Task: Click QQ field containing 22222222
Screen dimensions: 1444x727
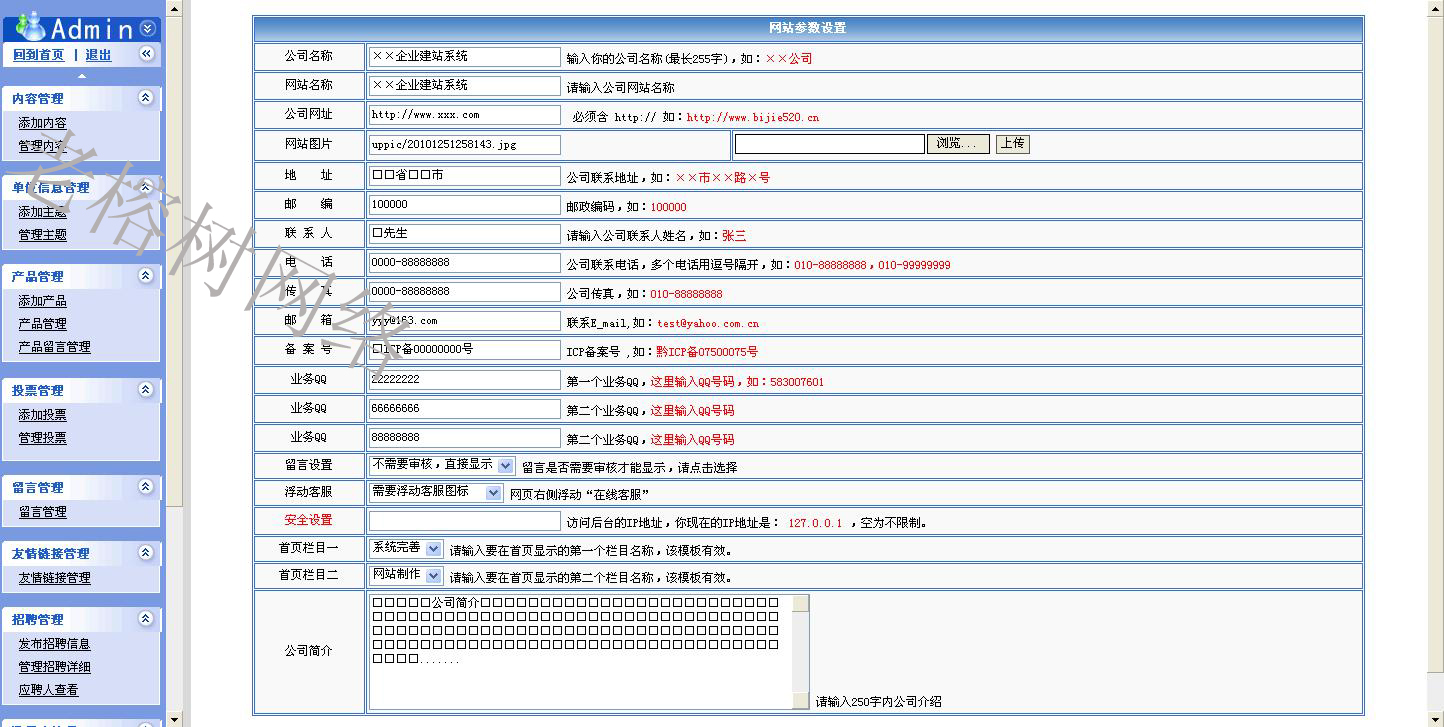Action: tap(464, 380)
